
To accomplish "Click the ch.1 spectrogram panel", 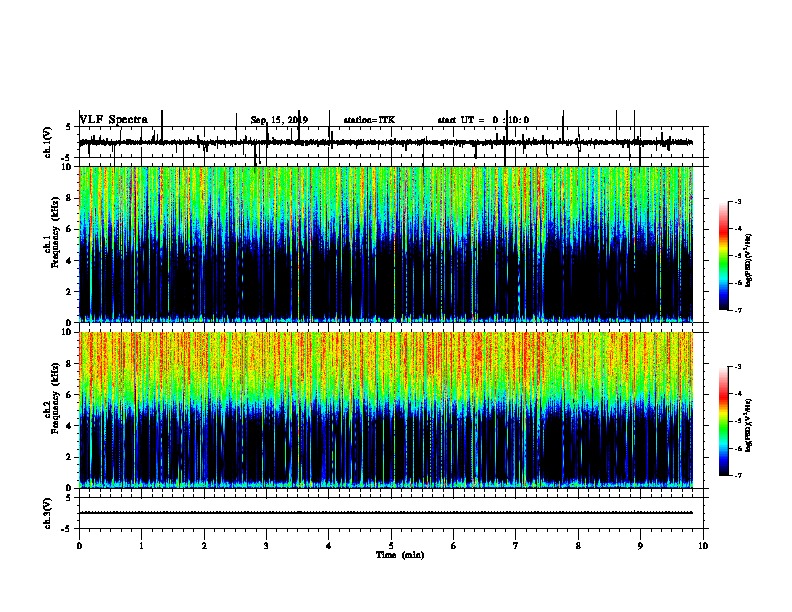I will coord(386,244).
